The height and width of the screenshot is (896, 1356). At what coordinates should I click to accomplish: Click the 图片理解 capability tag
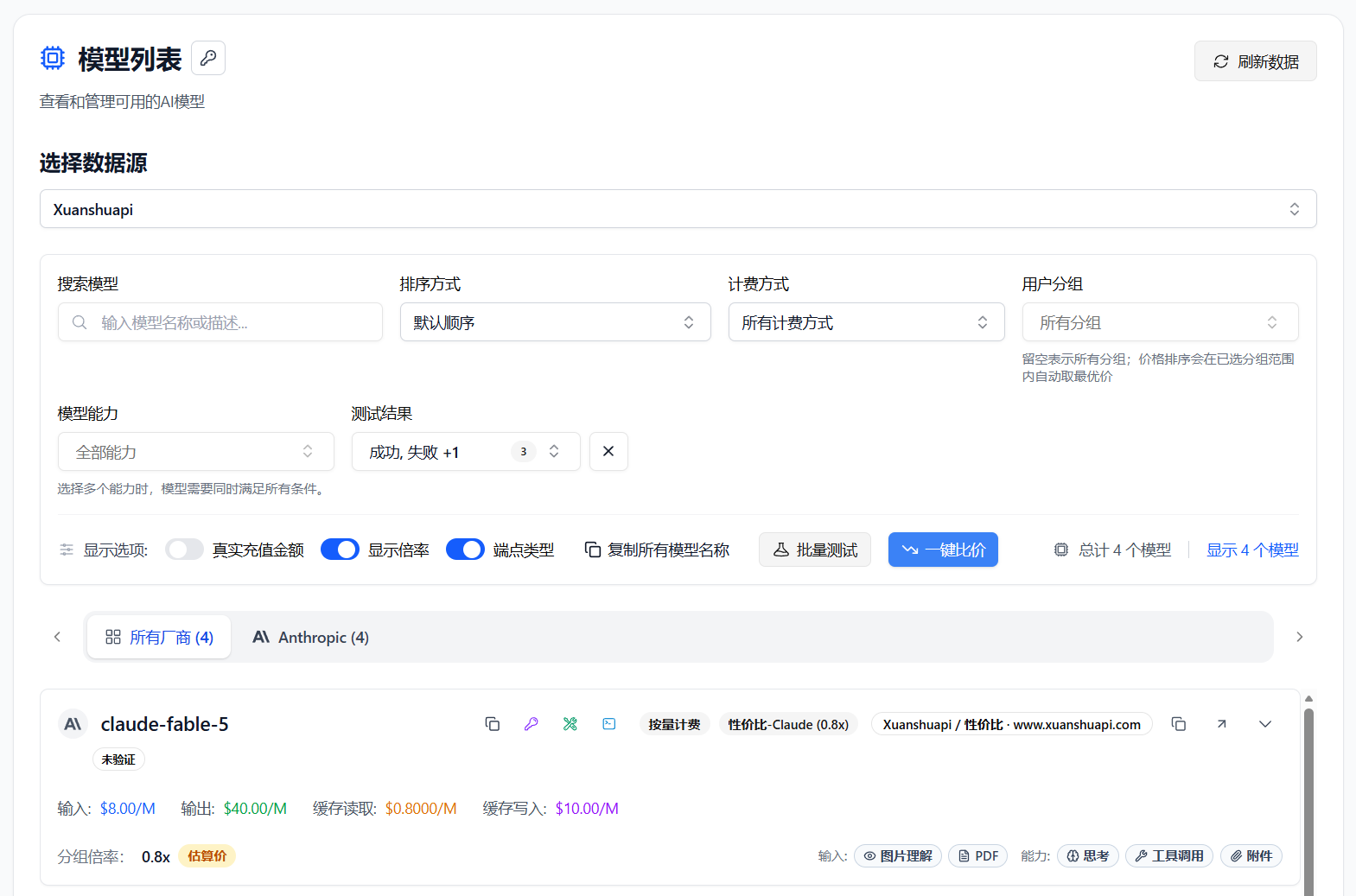tap(898, 855)
